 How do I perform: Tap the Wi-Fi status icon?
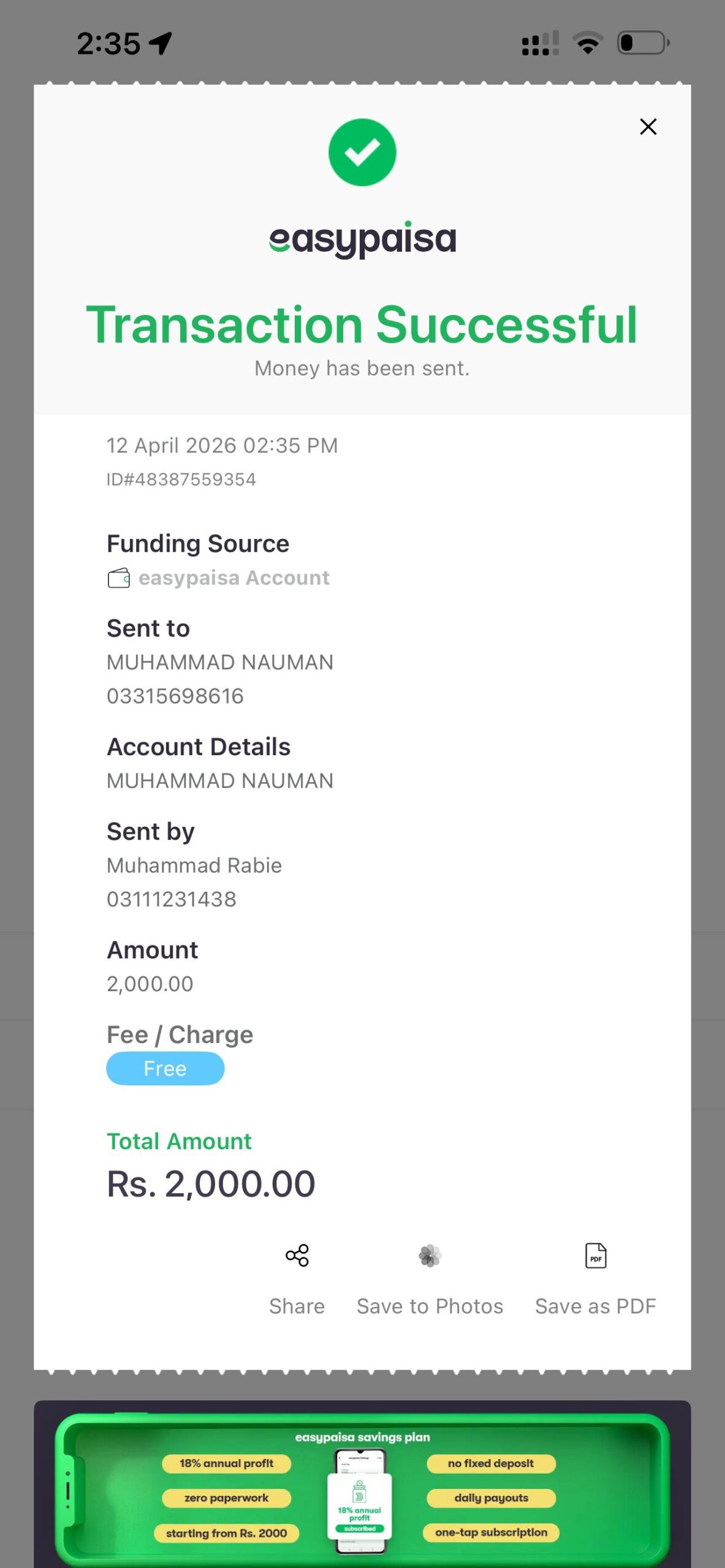click(x=588, y=43)
